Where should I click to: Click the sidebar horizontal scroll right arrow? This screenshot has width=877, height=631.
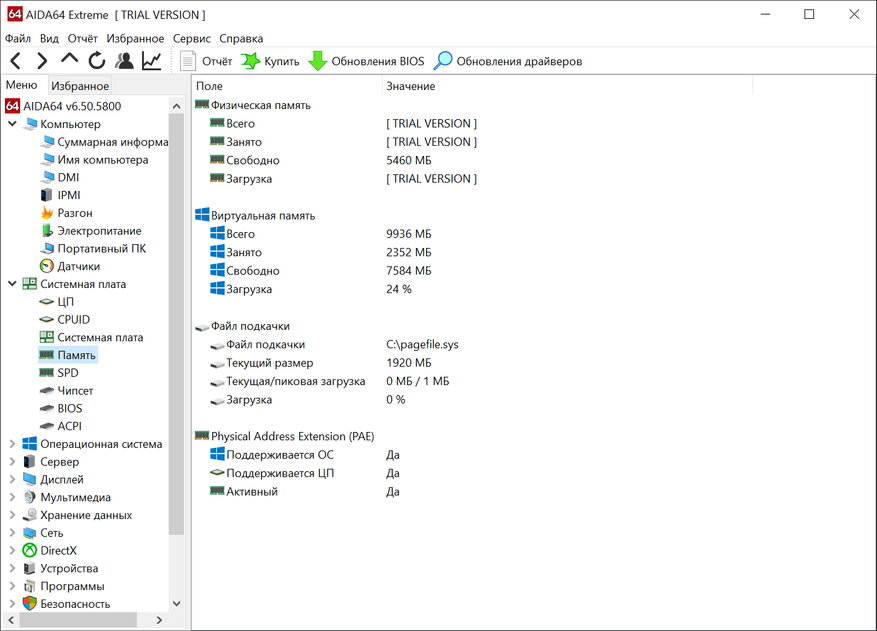[159, 620]
